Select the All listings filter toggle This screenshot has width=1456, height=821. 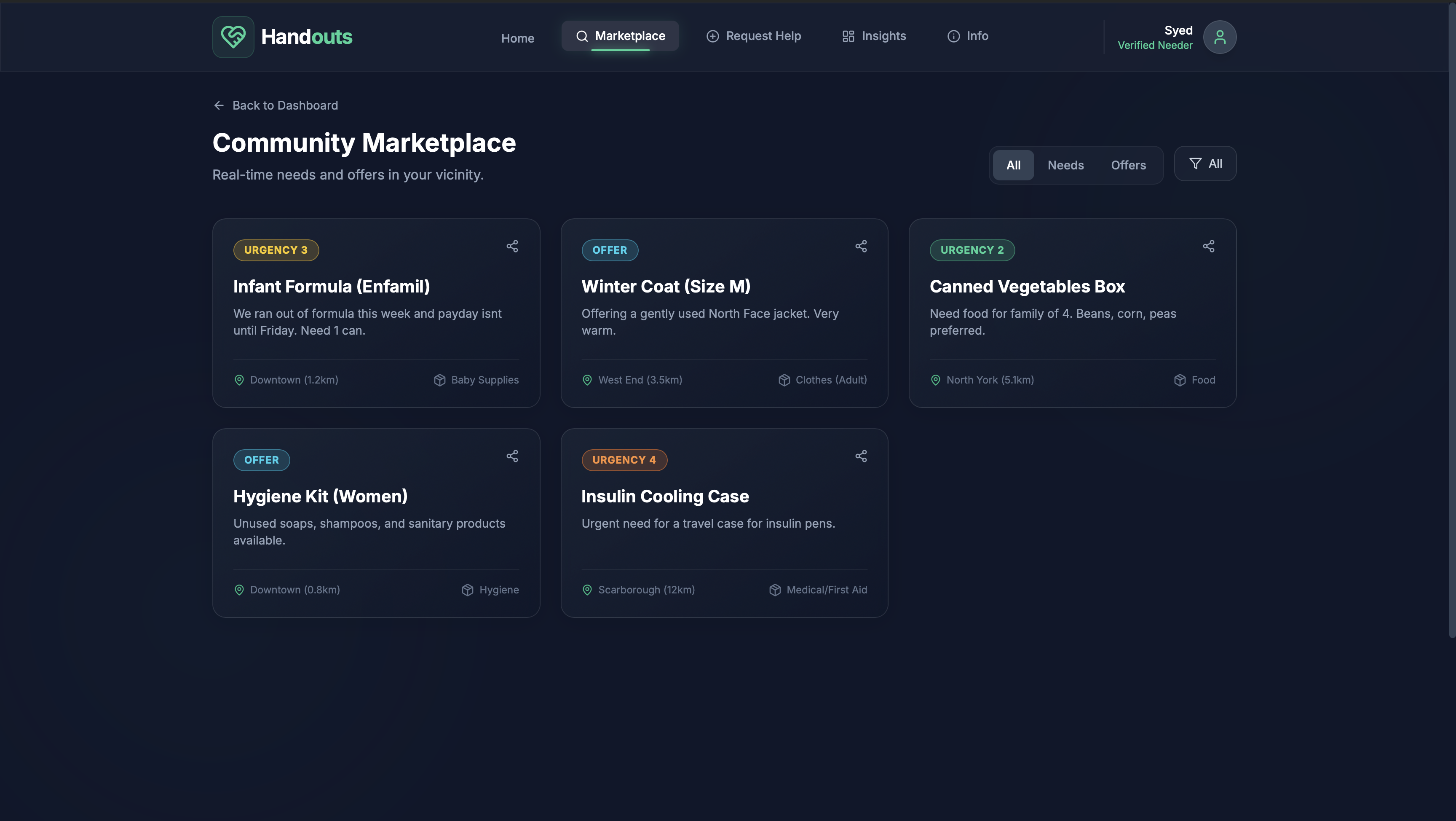point(1013,165)
